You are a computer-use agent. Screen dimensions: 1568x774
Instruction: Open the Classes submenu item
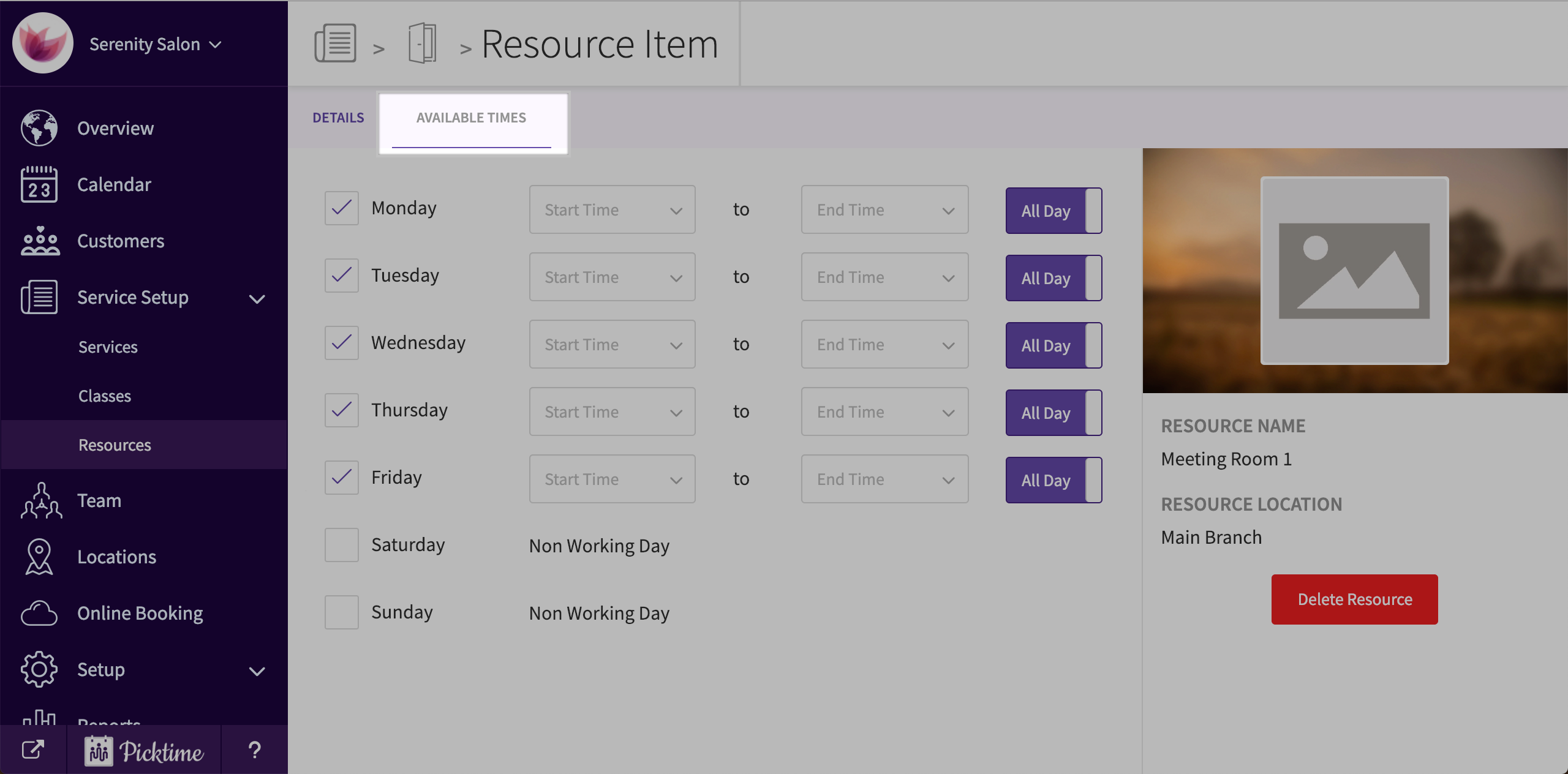pos(105,396)
